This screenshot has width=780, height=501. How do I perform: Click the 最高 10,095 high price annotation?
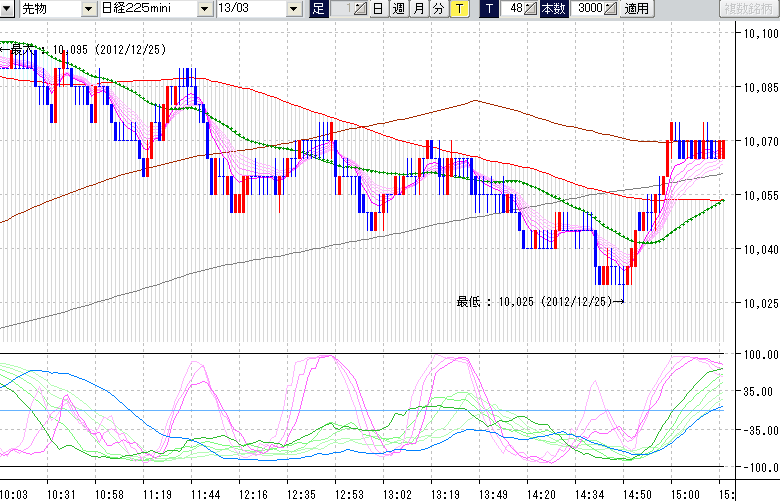90,47
